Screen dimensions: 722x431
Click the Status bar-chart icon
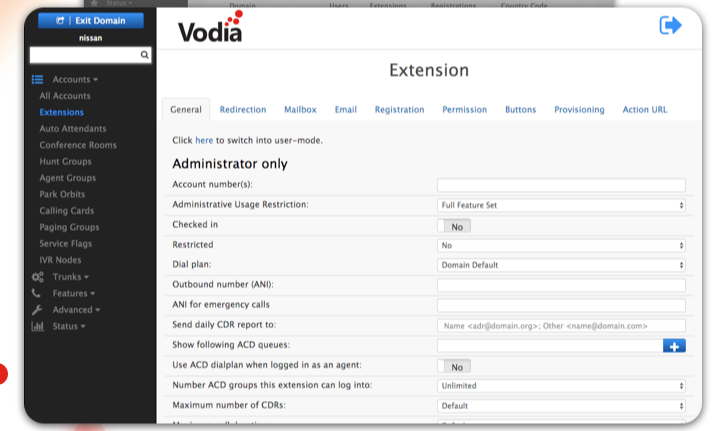37,326
